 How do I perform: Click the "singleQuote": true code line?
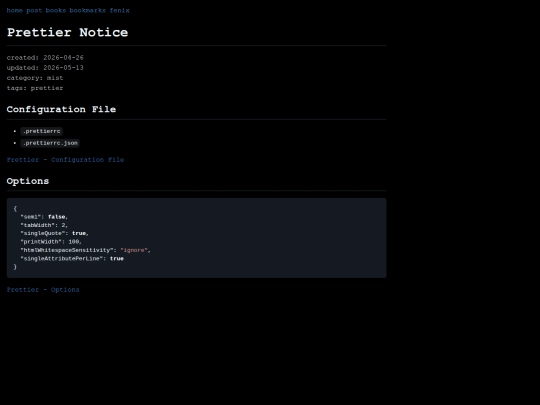54,233
